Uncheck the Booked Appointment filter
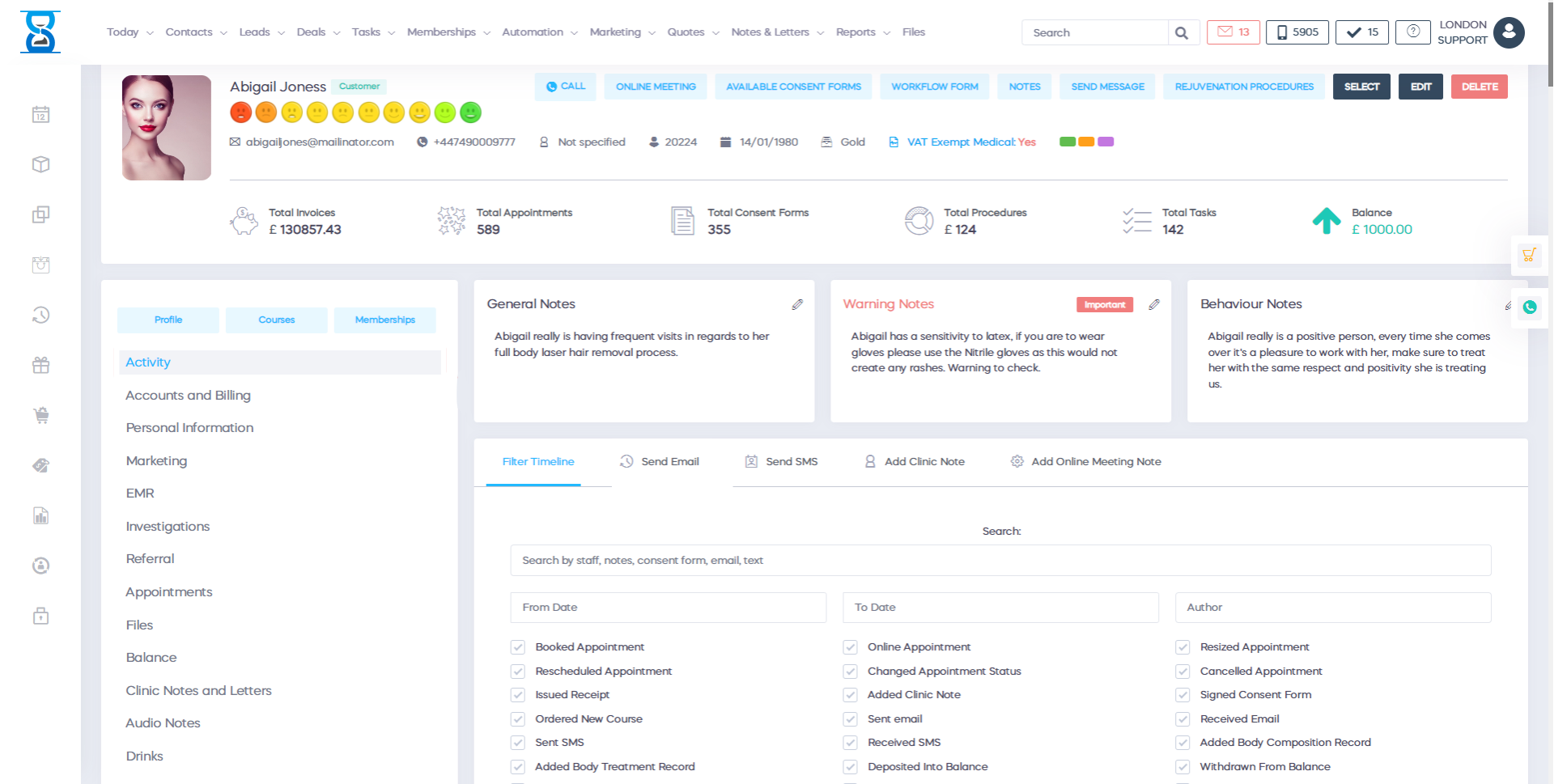Image resolution: width=1554 pixels, height=784 pixels. [x=517, y=646]
